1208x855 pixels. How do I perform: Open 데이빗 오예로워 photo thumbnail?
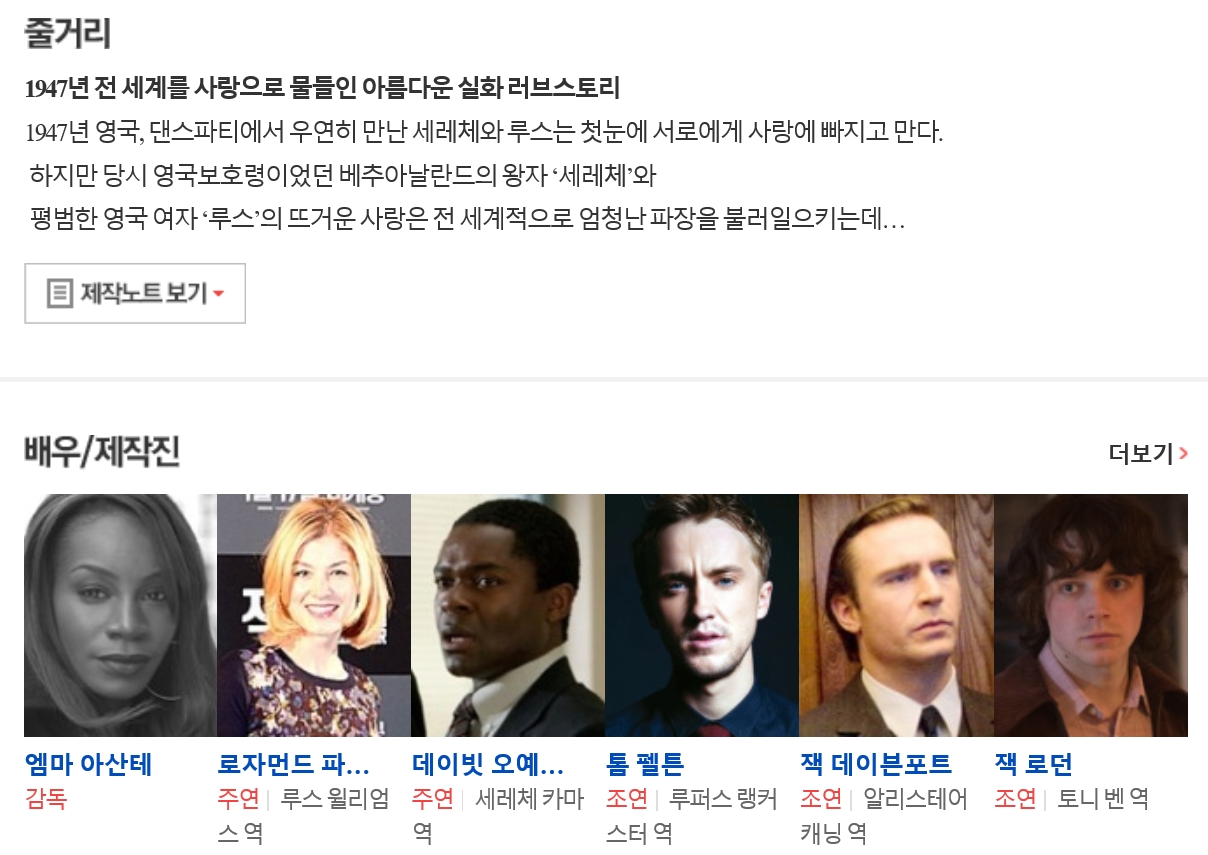pos(508,615)
